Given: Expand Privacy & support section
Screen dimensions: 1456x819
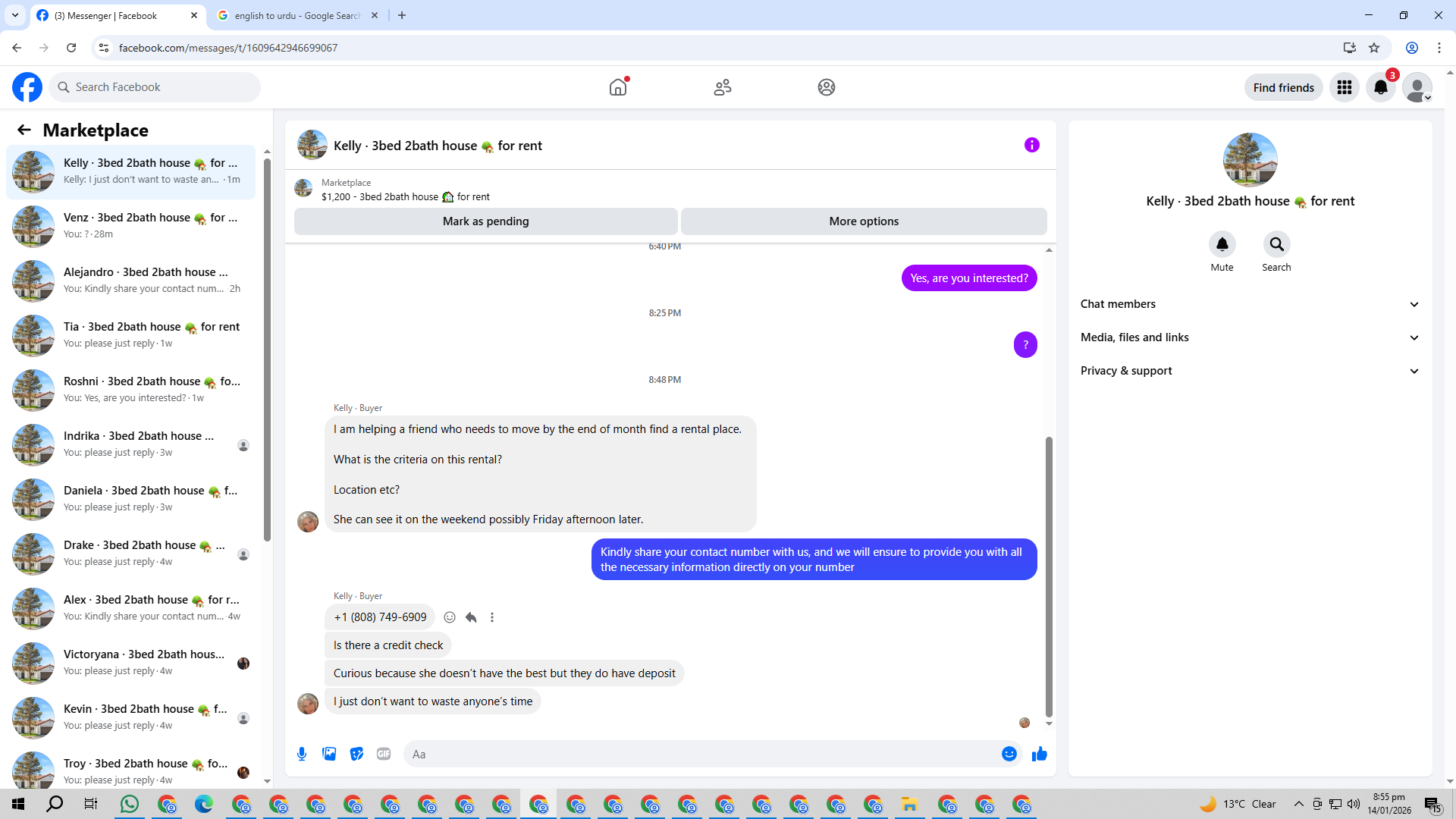Looking at the screenshot, I should (x=1250, y=371).
